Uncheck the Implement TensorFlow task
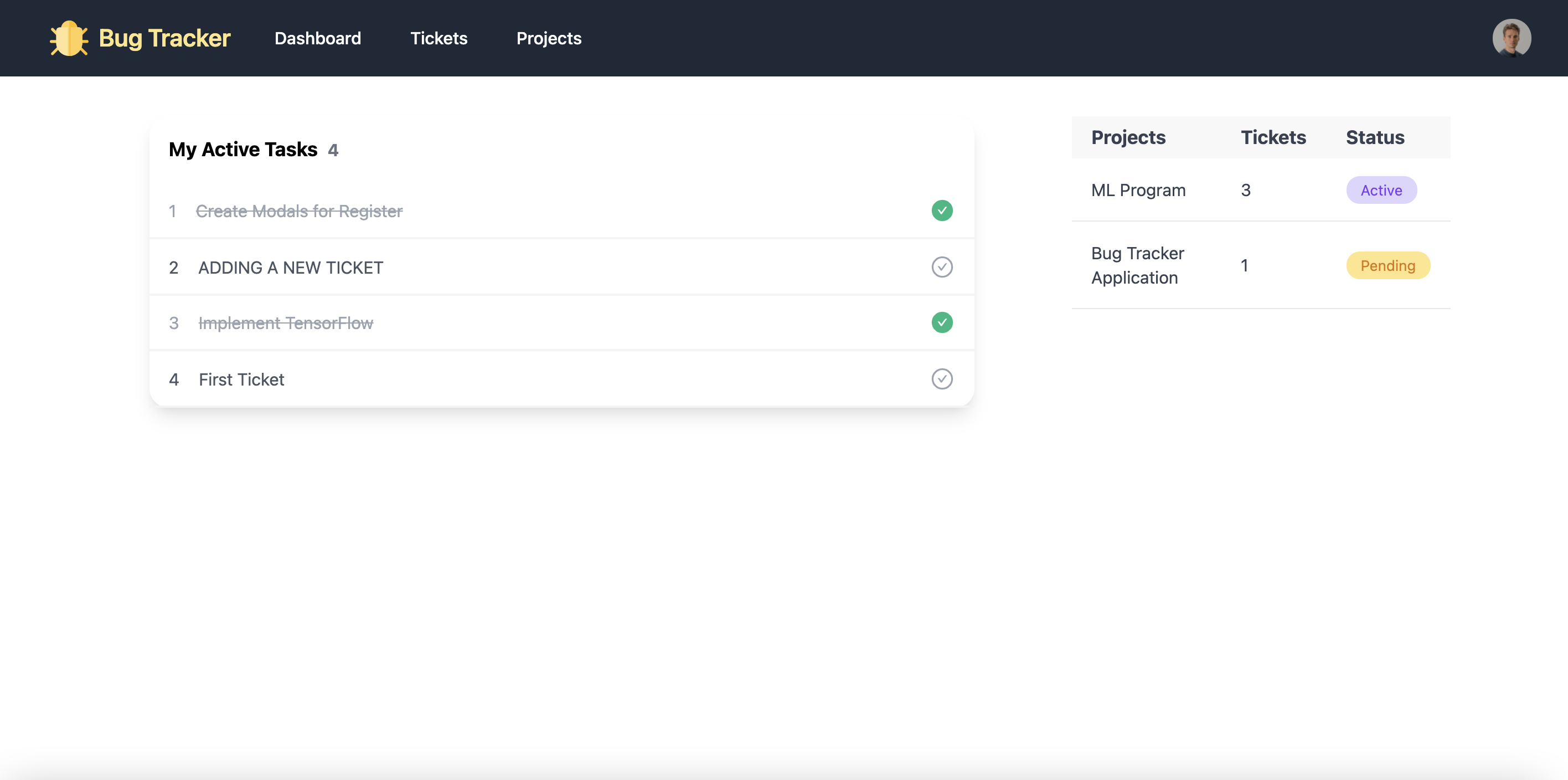The image size is (1568, 780). coord(942,323)
